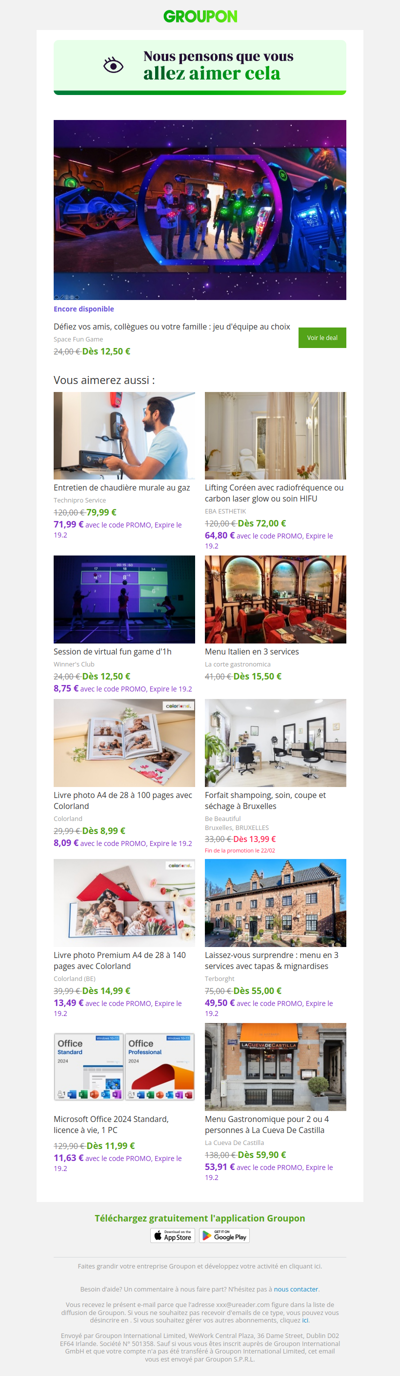Image resolution: width=400 pixels, height=1376 pixels.
Task: Click the eye icon in the green banner
Action: pos(114,66)
